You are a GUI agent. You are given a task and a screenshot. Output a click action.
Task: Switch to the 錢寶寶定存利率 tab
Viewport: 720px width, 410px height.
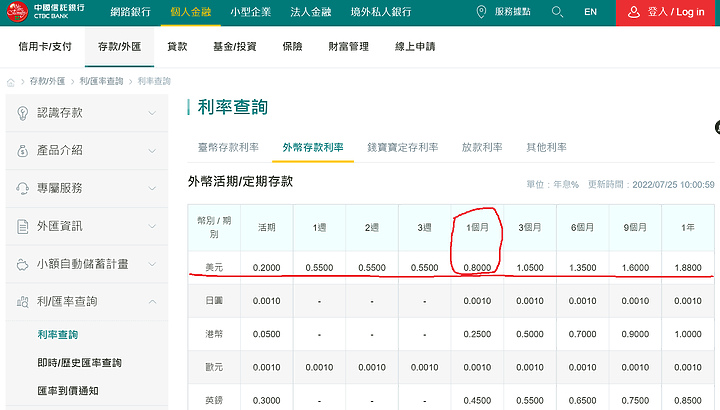coord(403,147)
